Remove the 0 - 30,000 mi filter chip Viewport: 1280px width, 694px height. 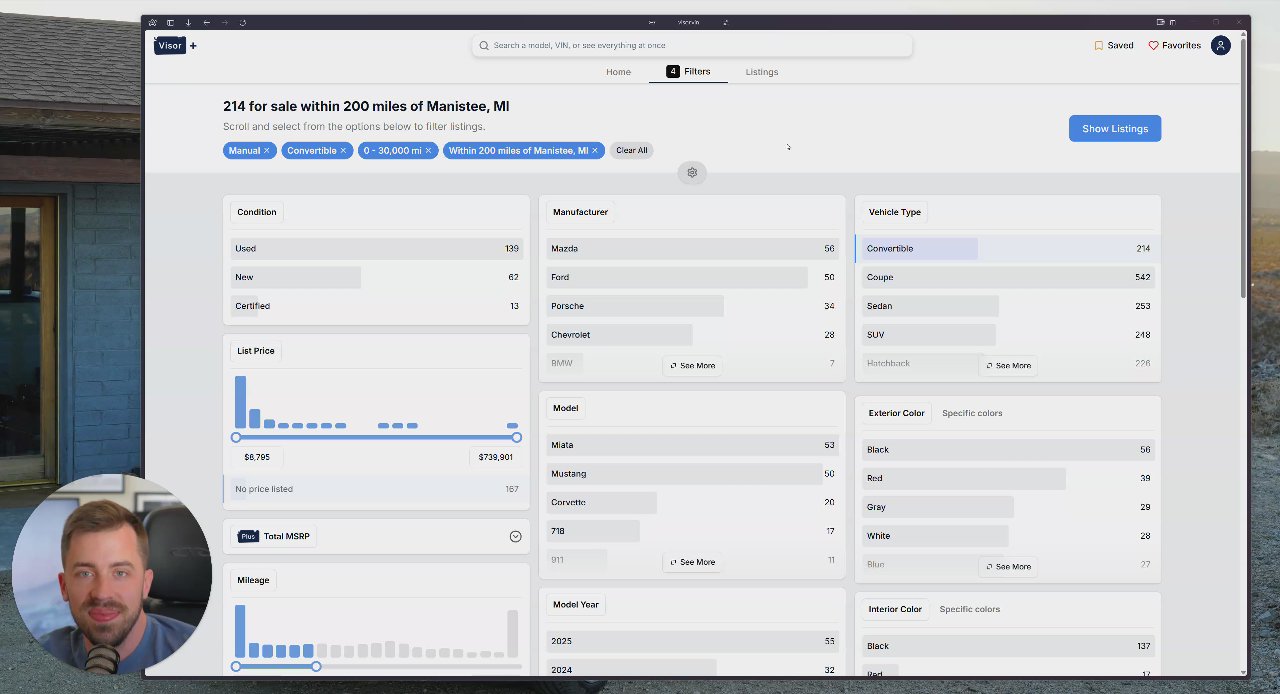428,150
